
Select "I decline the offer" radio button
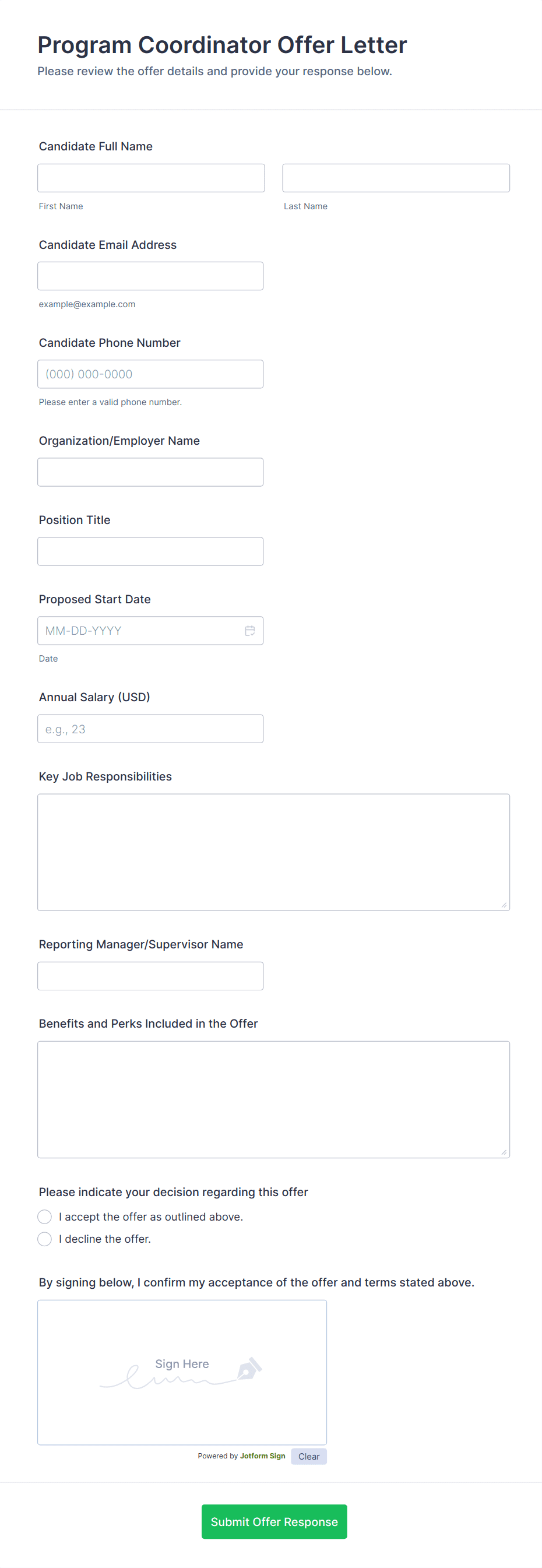[44, 1239]
